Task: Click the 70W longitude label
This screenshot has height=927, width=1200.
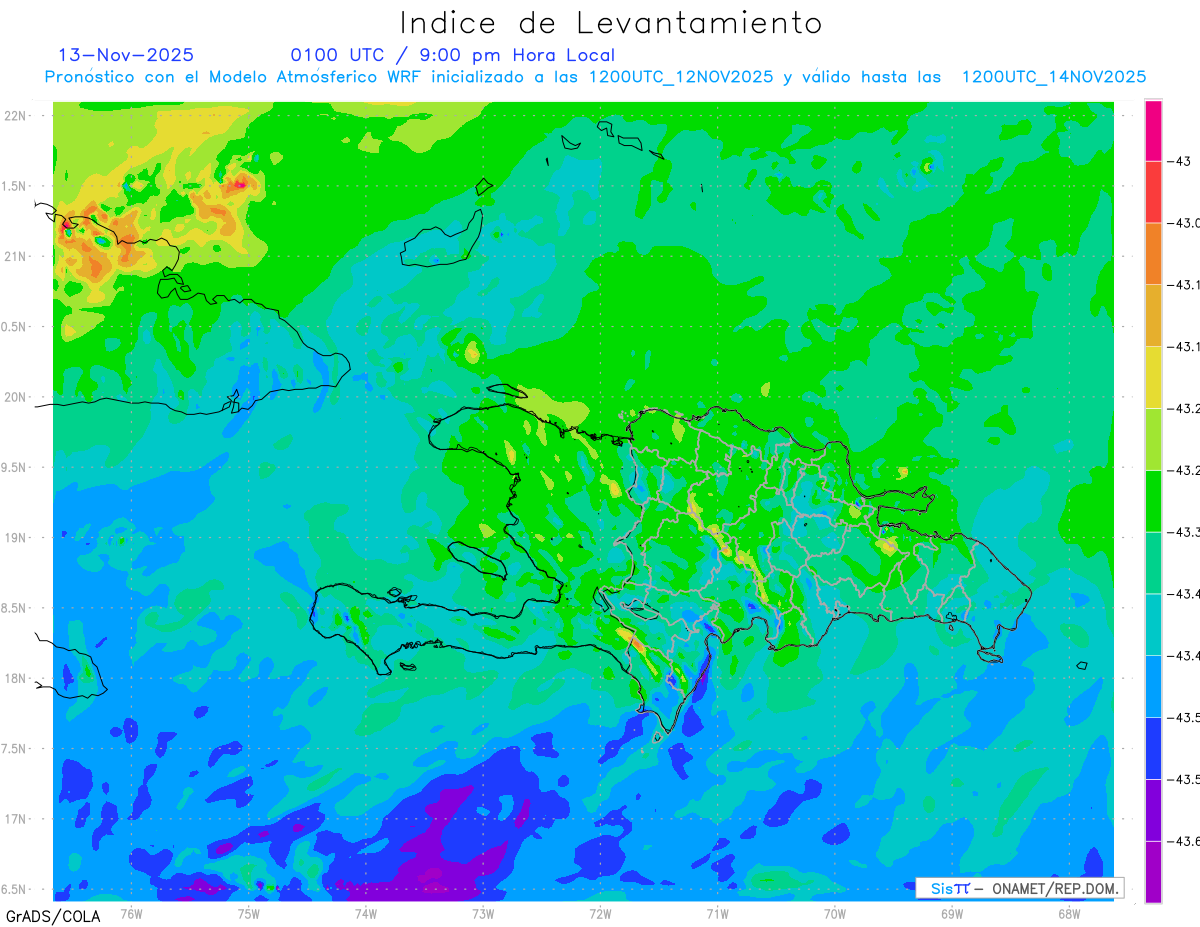Action: pos(835,914)
